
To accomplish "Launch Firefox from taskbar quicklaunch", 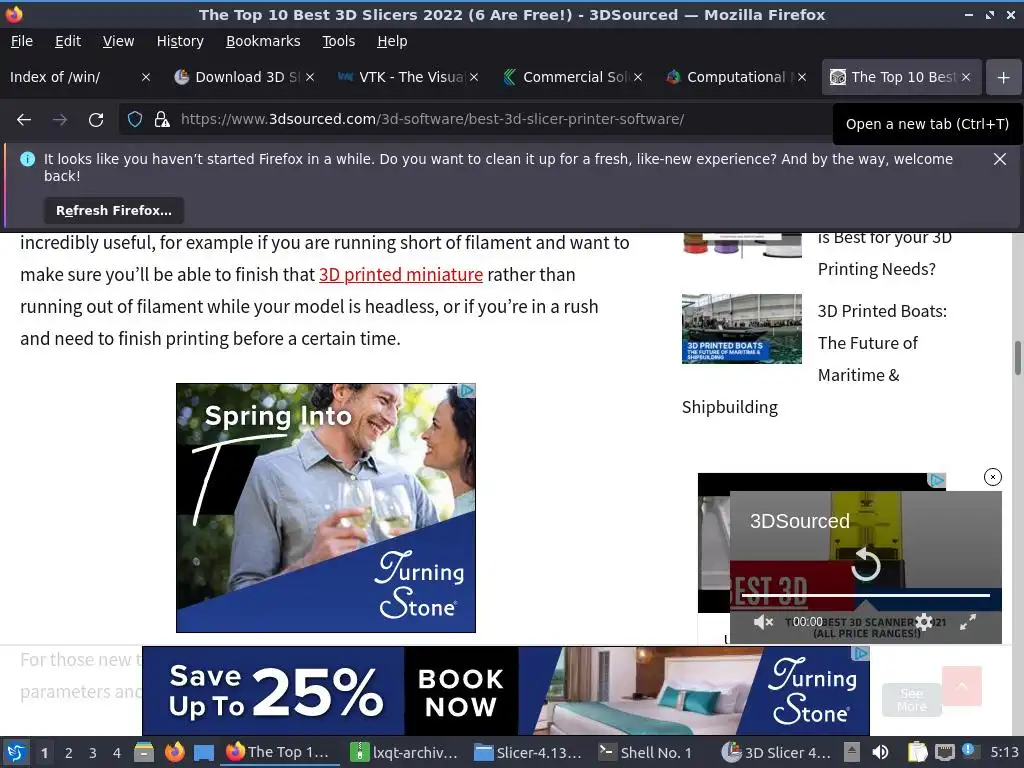I will click(174, 752).
